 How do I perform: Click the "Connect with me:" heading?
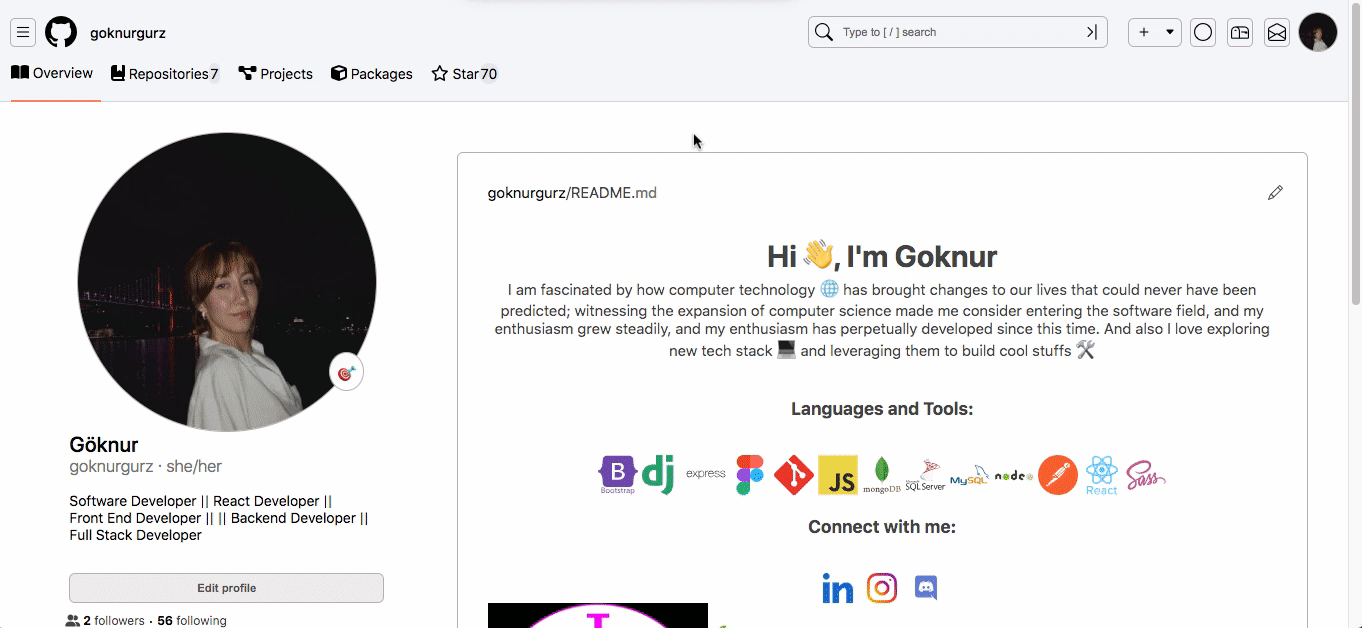(882, 526)
